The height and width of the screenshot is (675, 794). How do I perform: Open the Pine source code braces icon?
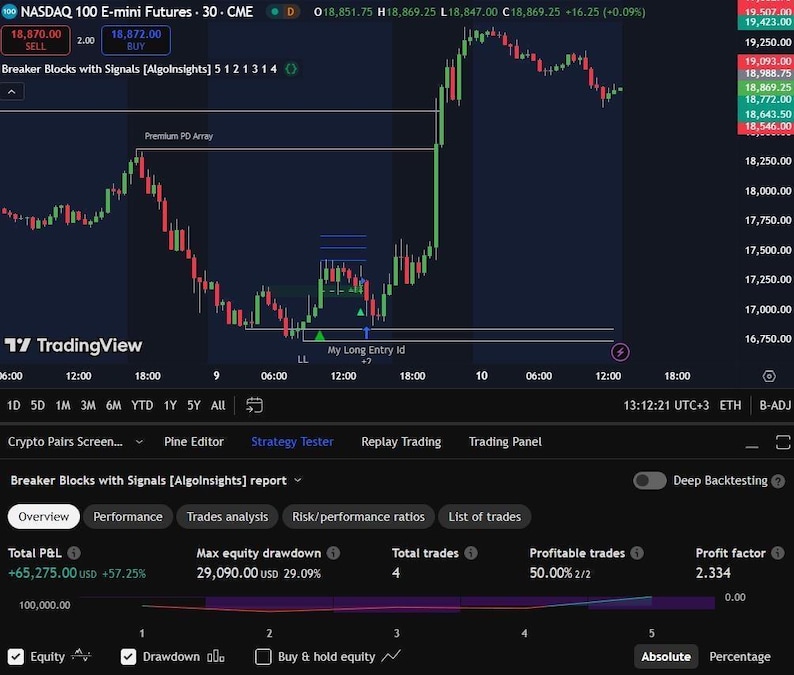click(x=291, y=69)
